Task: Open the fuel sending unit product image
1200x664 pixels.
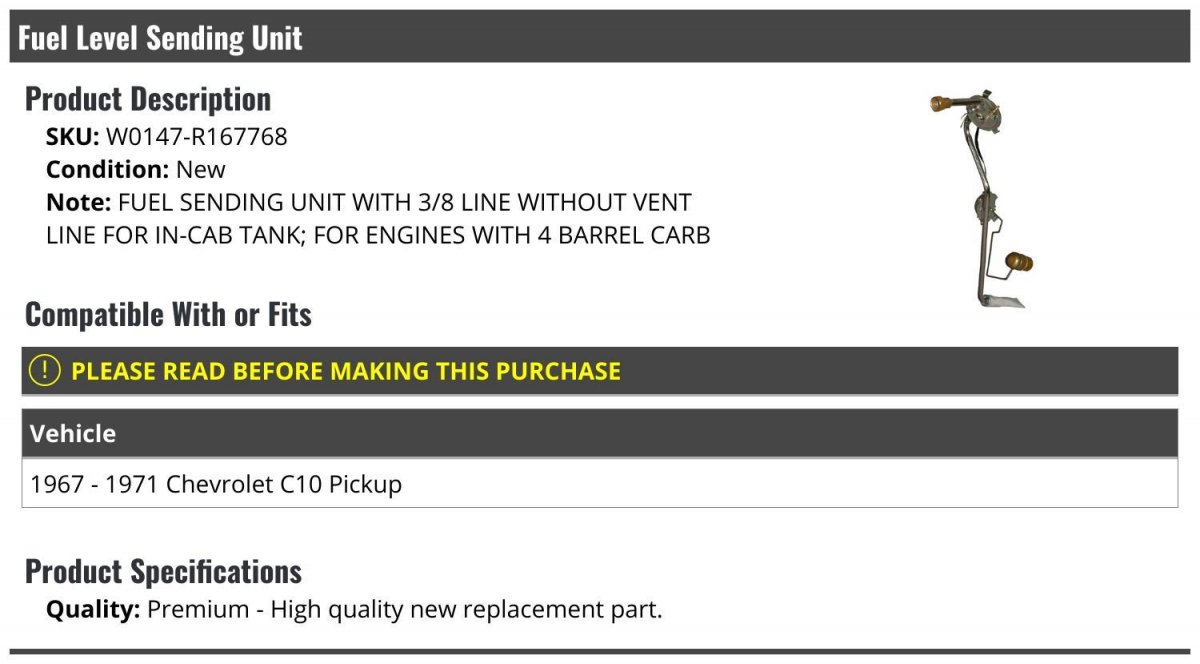Action: [x=980, y=197]
